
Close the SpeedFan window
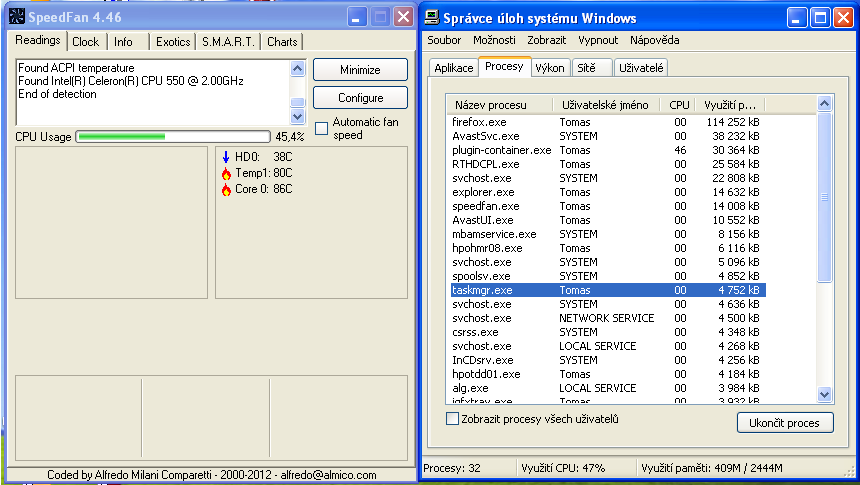coord(403,16)
